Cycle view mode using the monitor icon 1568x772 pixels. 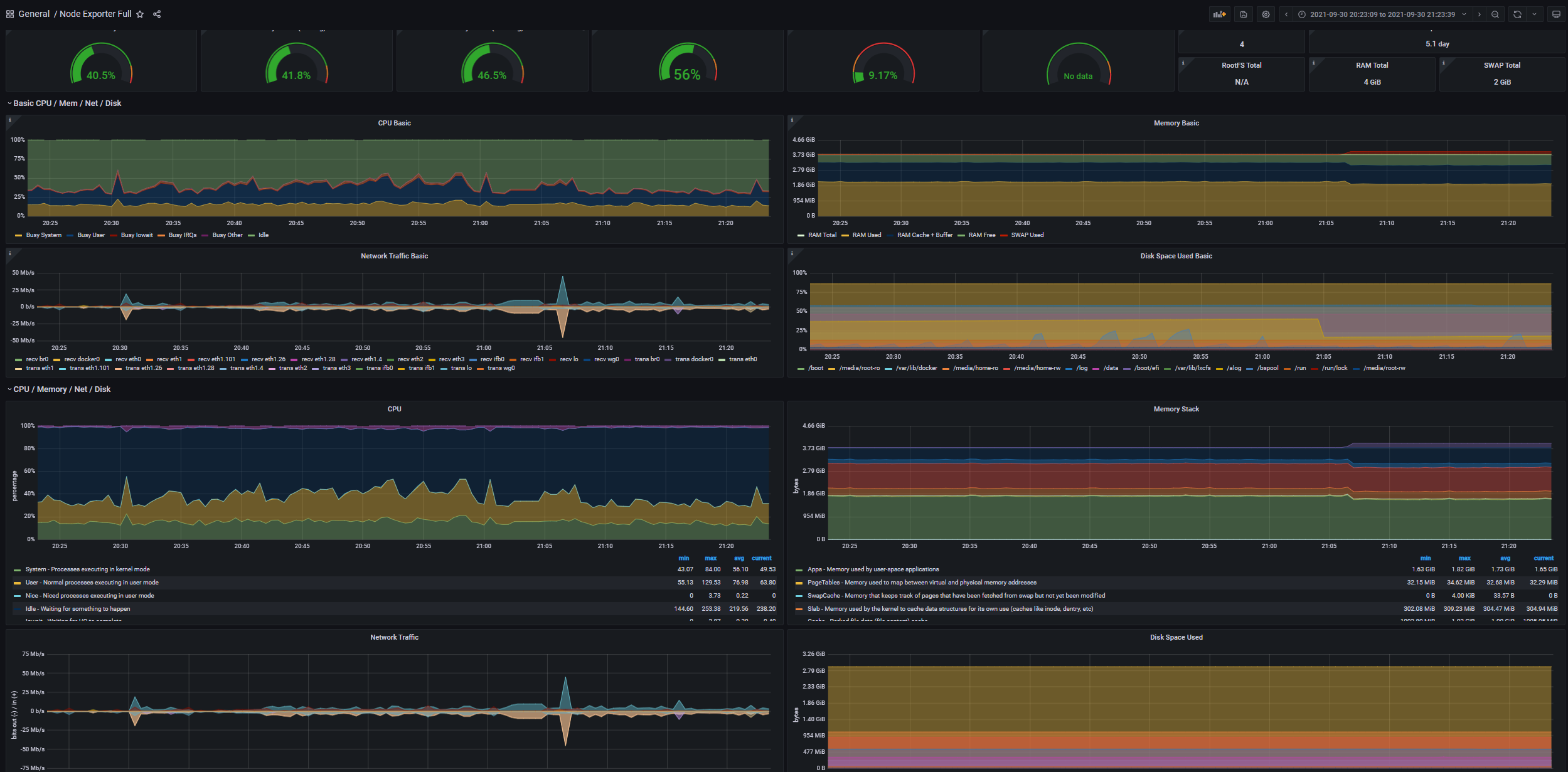click(1556, 14)
